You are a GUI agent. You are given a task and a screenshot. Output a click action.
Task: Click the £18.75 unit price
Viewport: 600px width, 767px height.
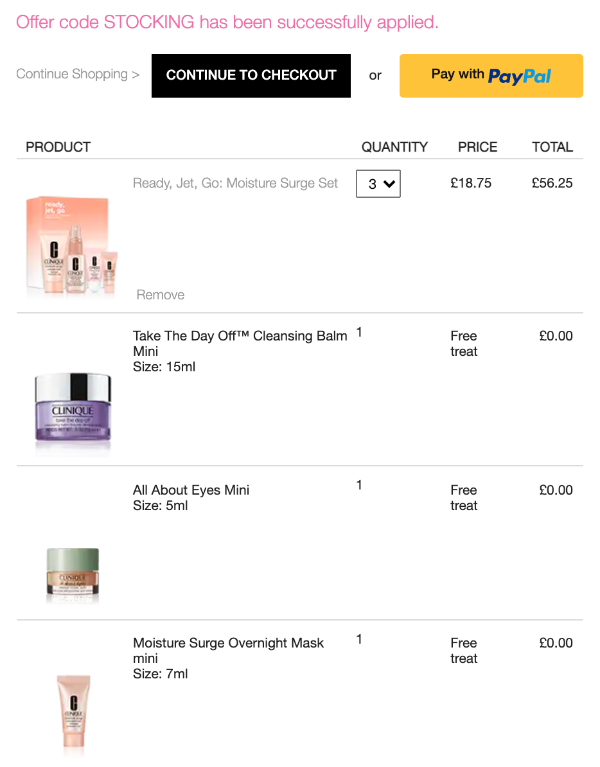click(471, 184)
